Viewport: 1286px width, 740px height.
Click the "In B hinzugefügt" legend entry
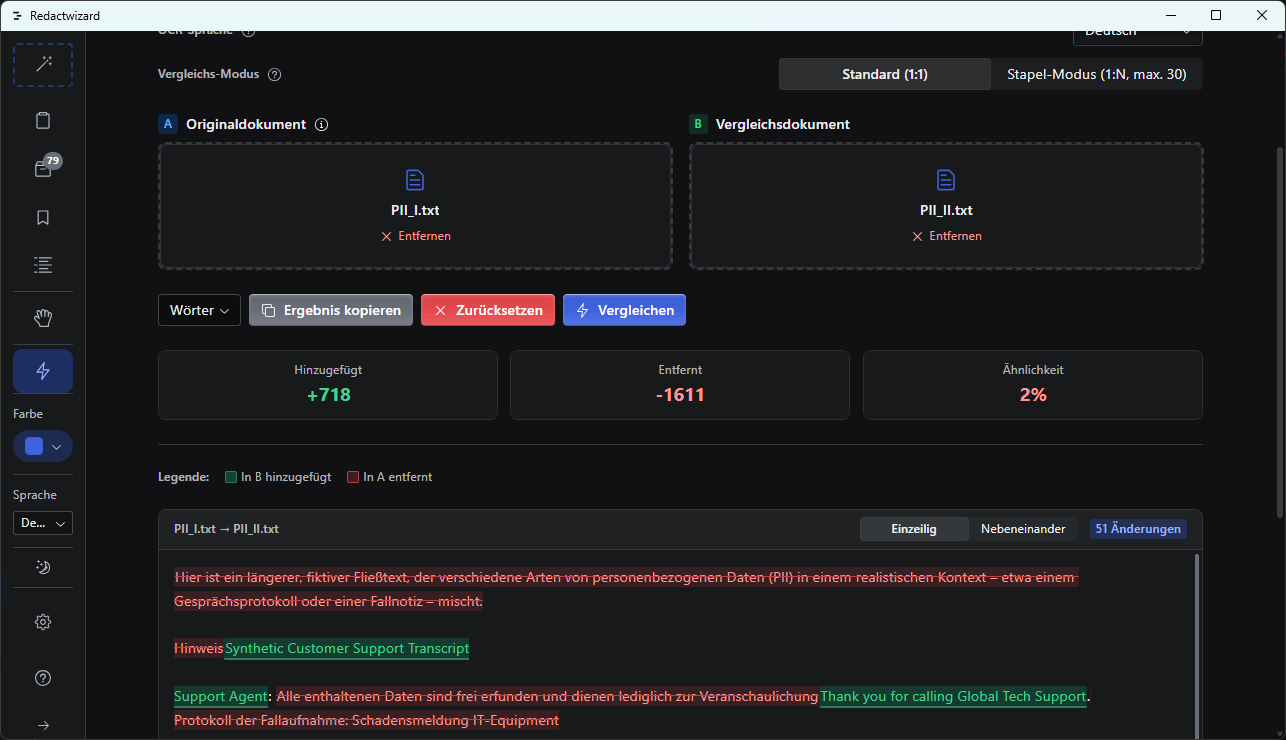[x=279, y=477]
